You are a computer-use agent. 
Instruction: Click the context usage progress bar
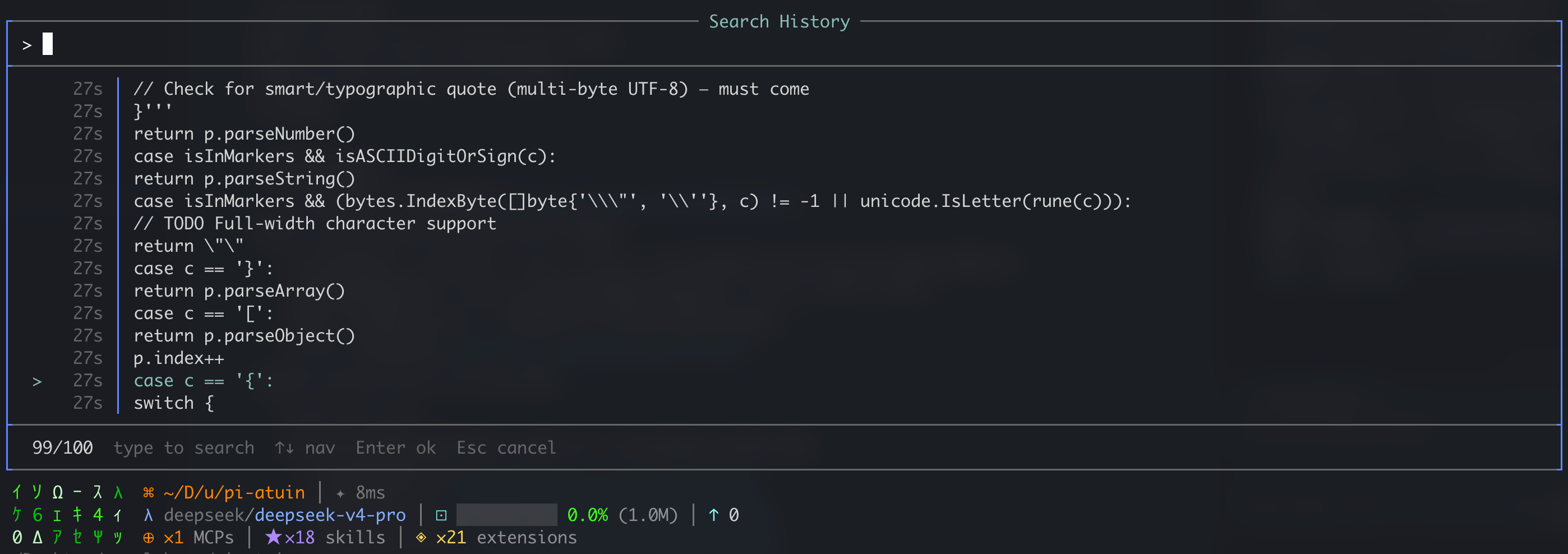point(506,515)
